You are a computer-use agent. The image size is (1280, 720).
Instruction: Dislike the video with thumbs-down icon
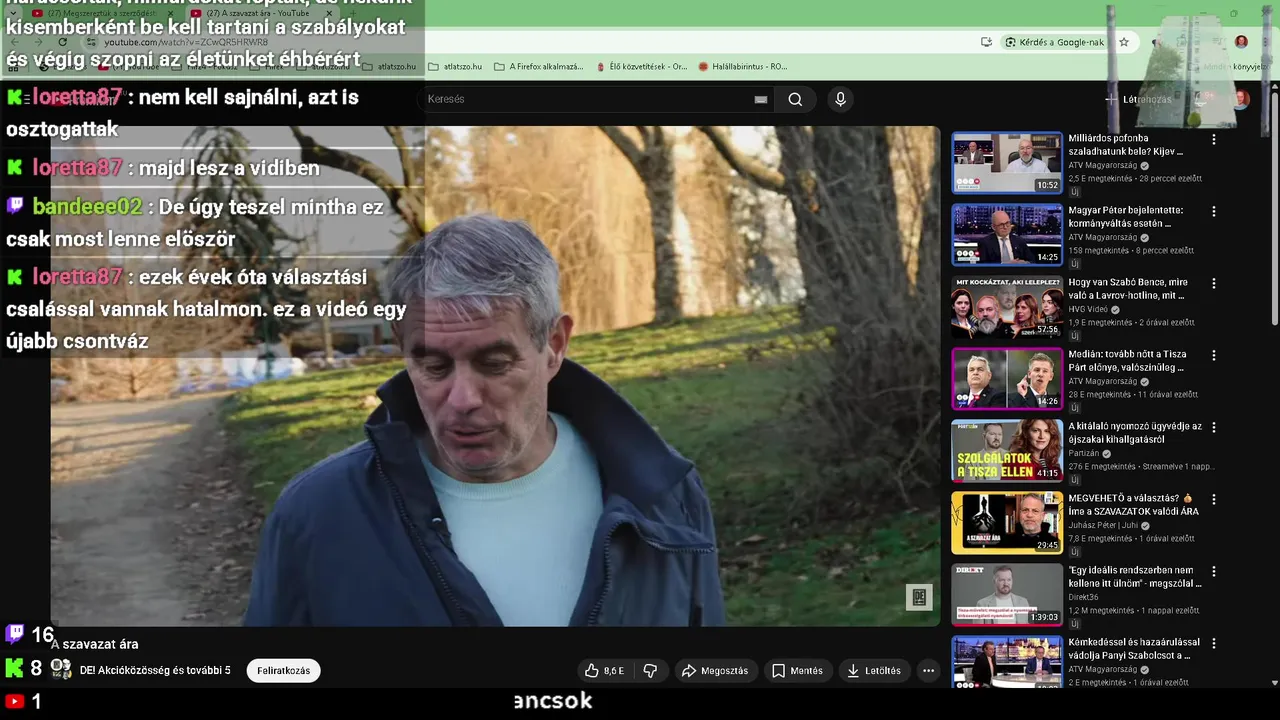650,671
